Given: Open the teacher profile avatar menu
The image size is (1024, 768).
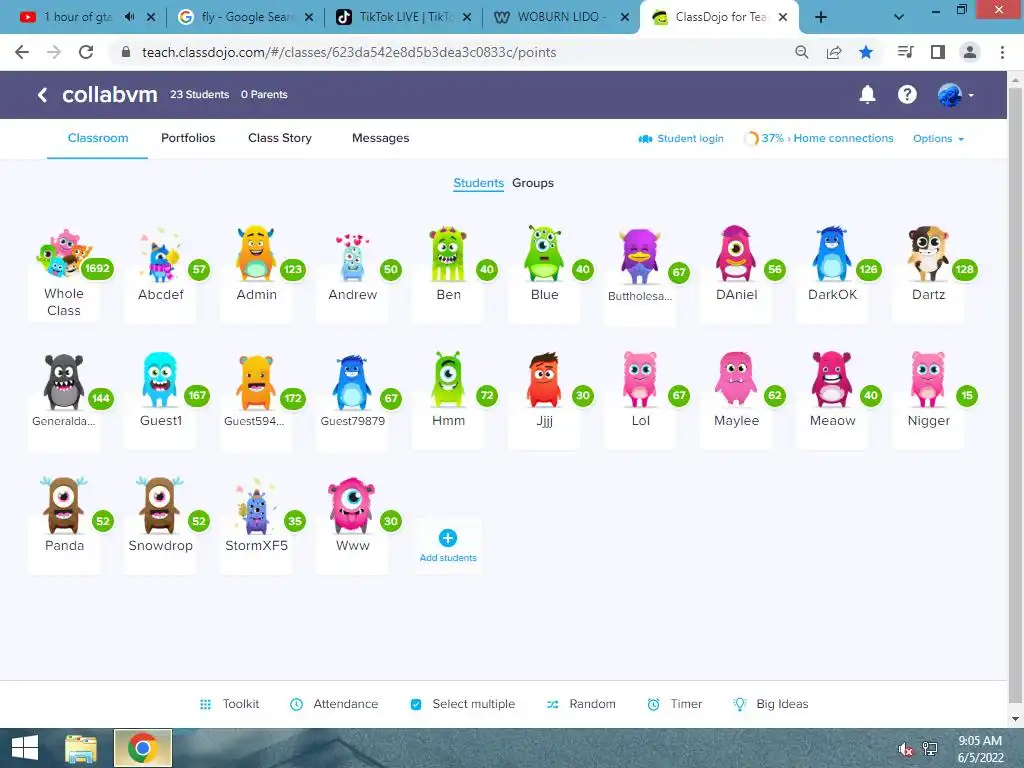Looking at the screenshot, I should tap(955, 95).
